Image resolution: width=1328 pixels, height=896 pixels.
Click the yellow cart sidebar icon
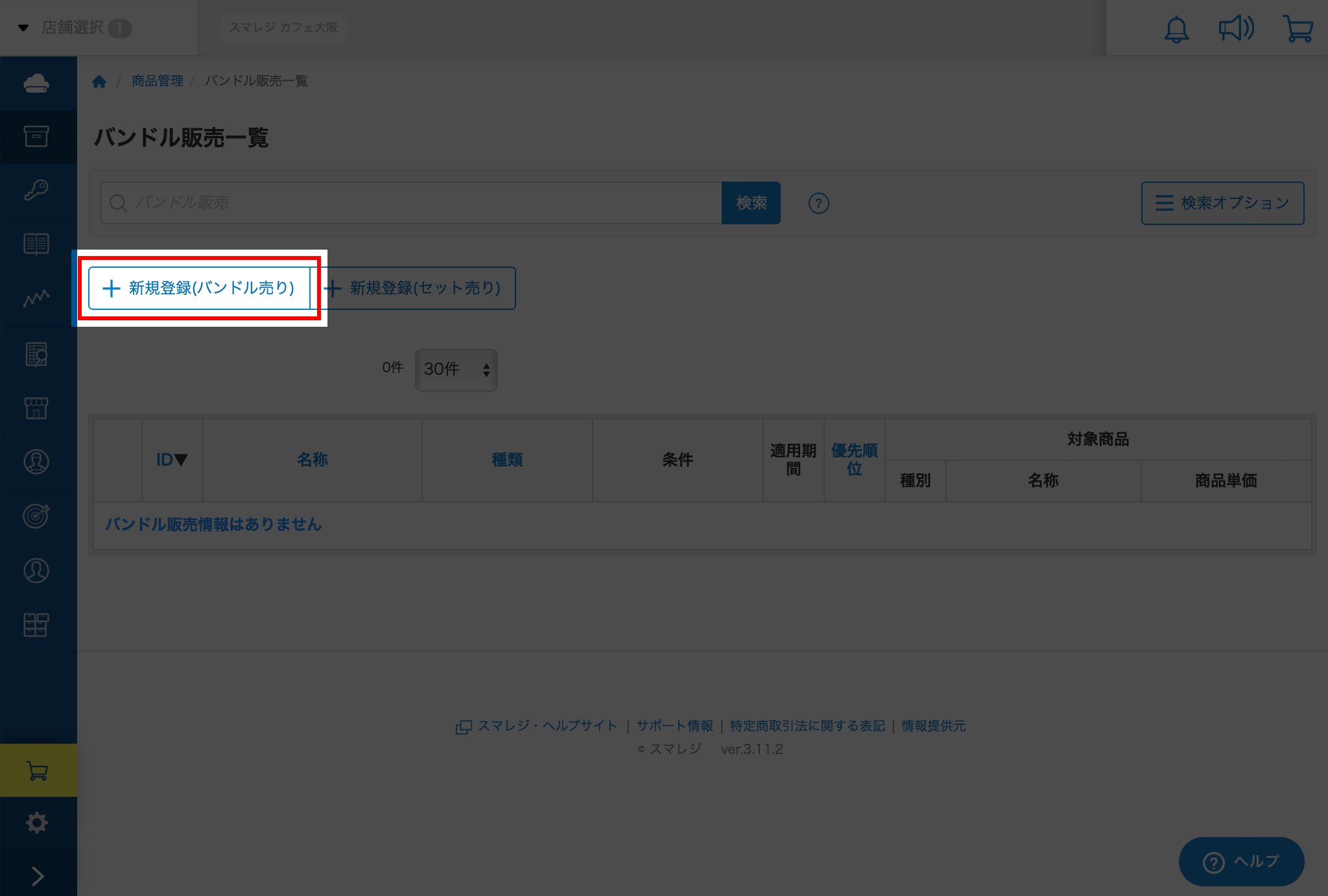pyautogui.click(x=38, y=770)
